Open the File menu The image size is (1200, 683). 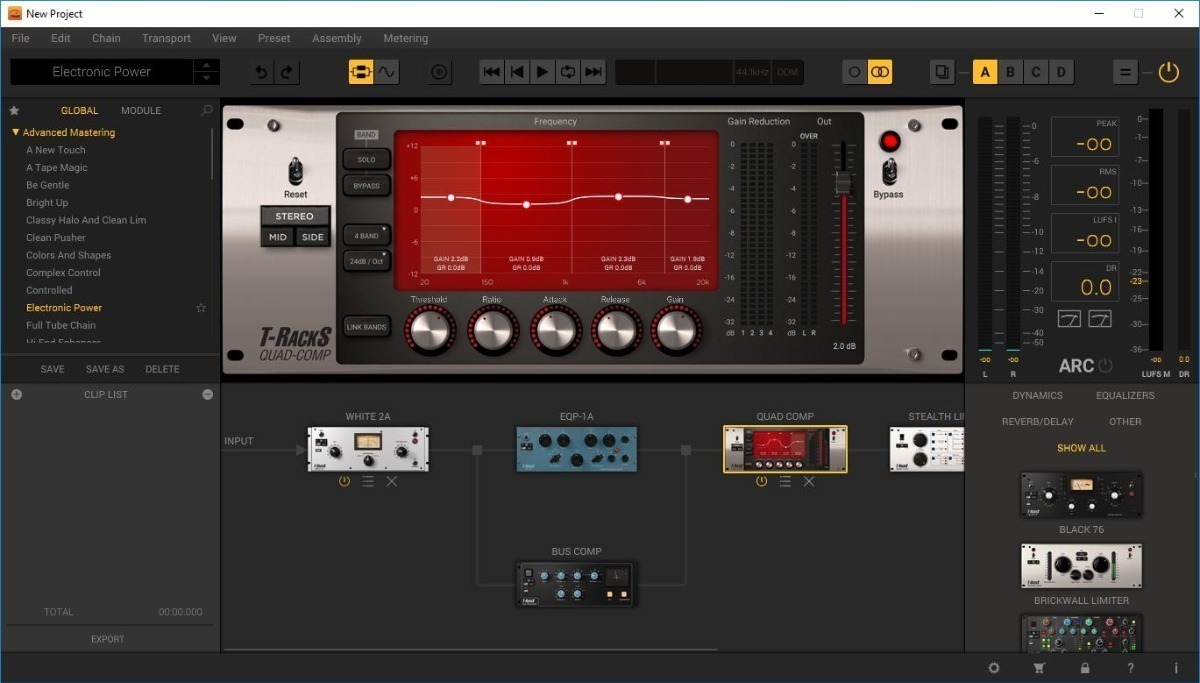[x=20, y=38]
